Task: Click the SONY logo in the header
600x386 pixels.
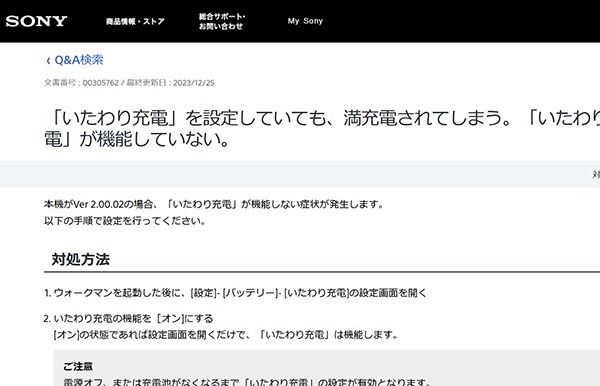Action: [x=36, y=21]
